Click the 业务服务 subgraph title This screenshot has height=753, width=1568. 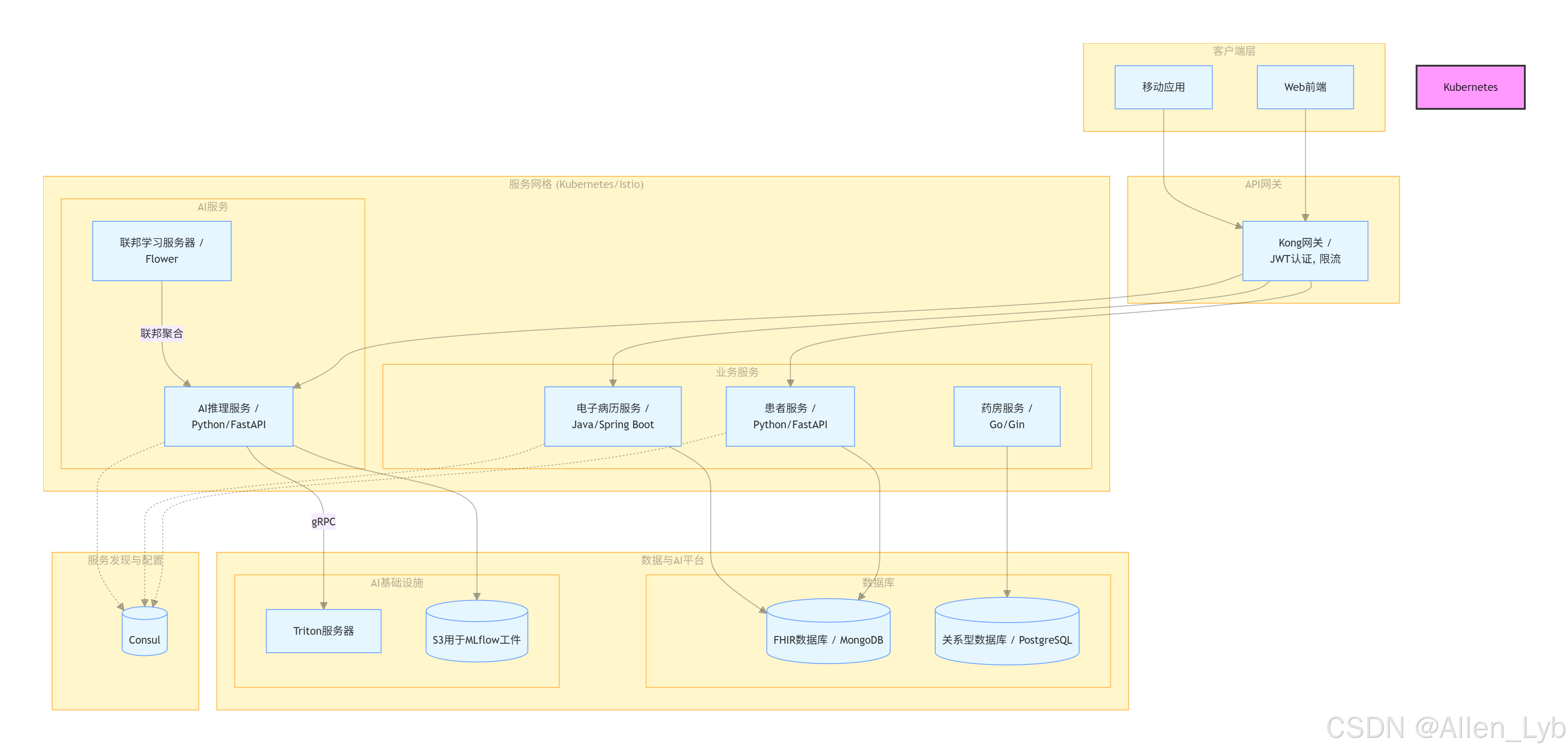[737, 372]
